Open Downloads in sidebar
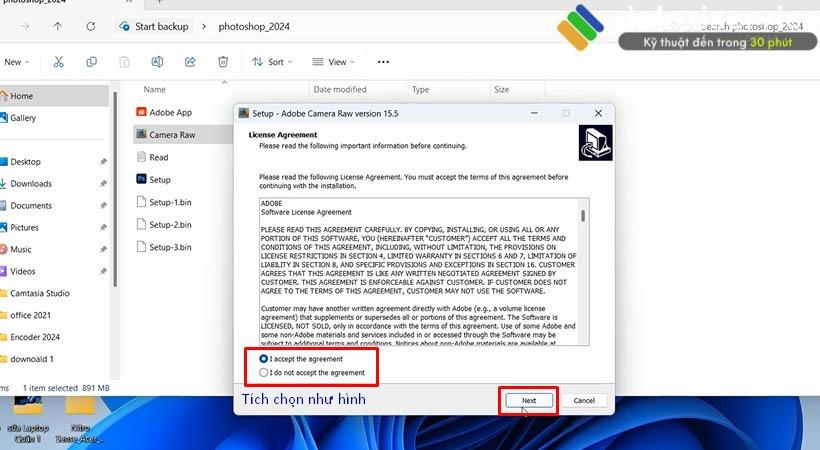Image resolution: width=820 pixels, height=450 pixels. pos(31,184)
